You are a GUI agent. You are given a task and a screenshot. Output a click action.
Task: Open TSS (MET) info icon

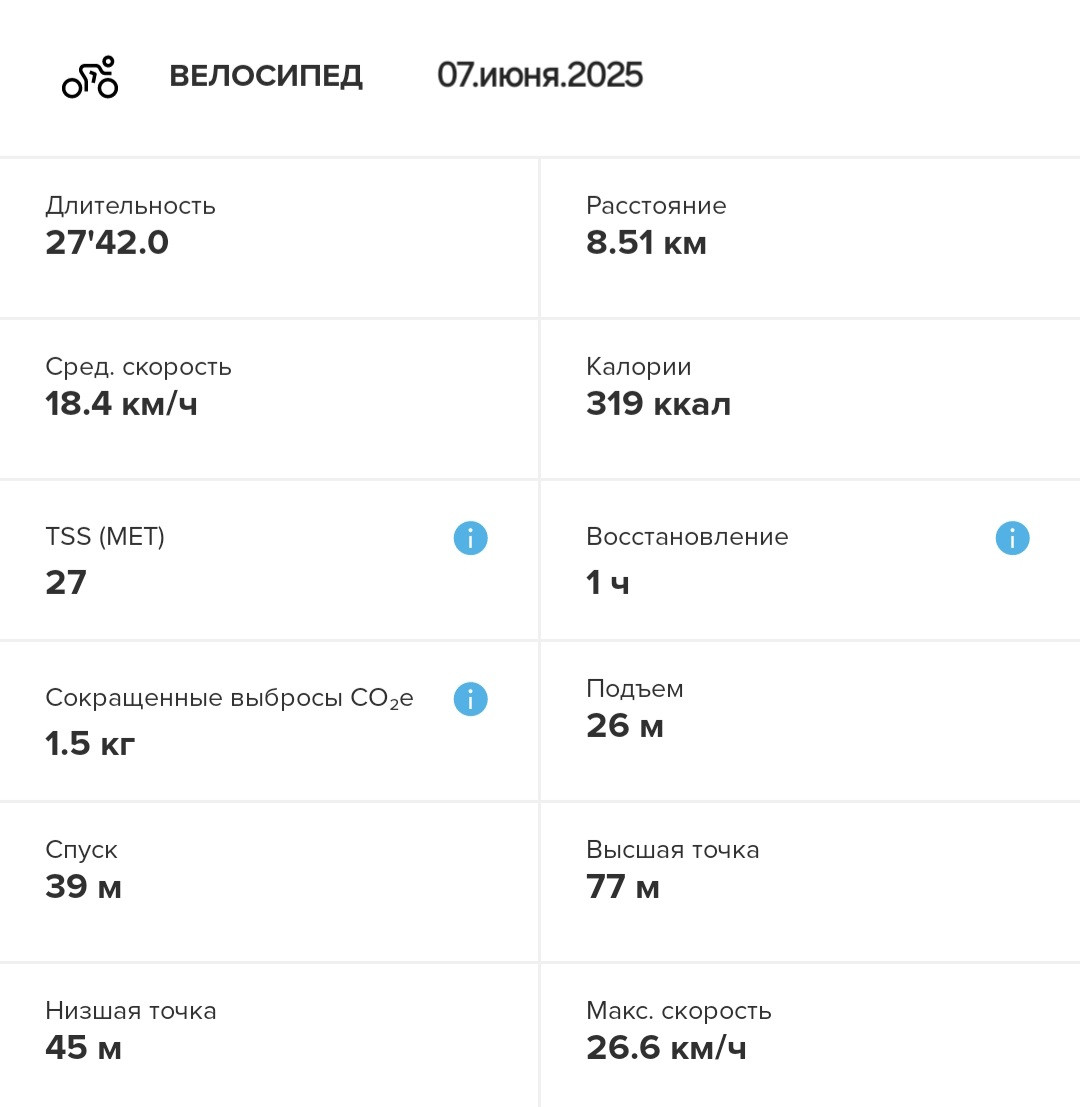[470, 538]
